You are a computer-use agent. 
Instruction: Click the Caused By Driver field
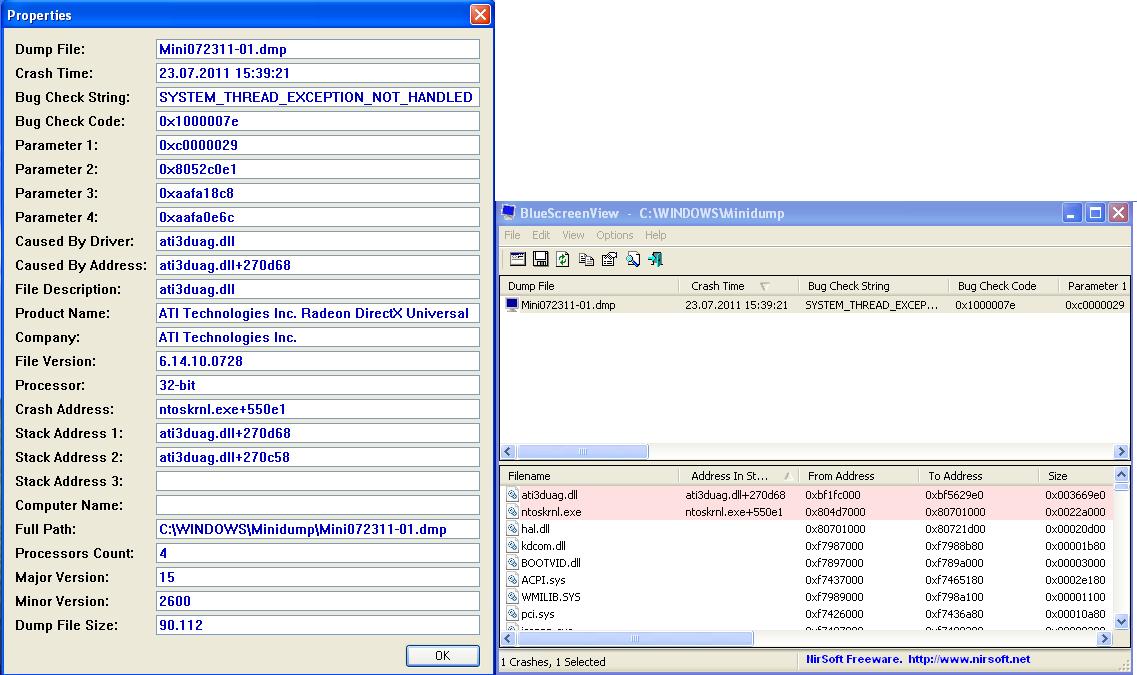pos(318,241)
